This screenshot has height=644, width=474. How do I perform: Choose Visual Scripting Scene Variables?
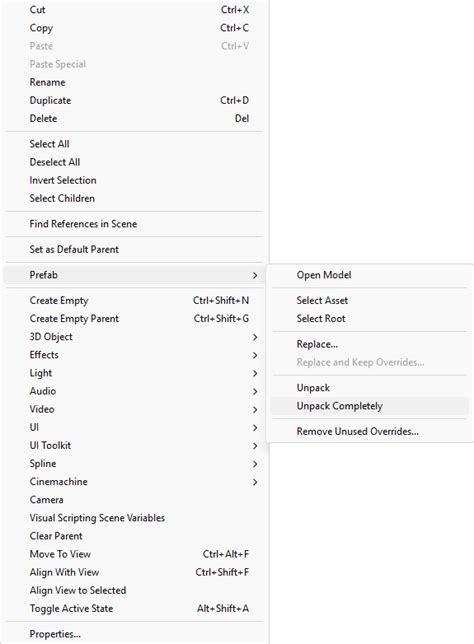[x=134, y=518]
